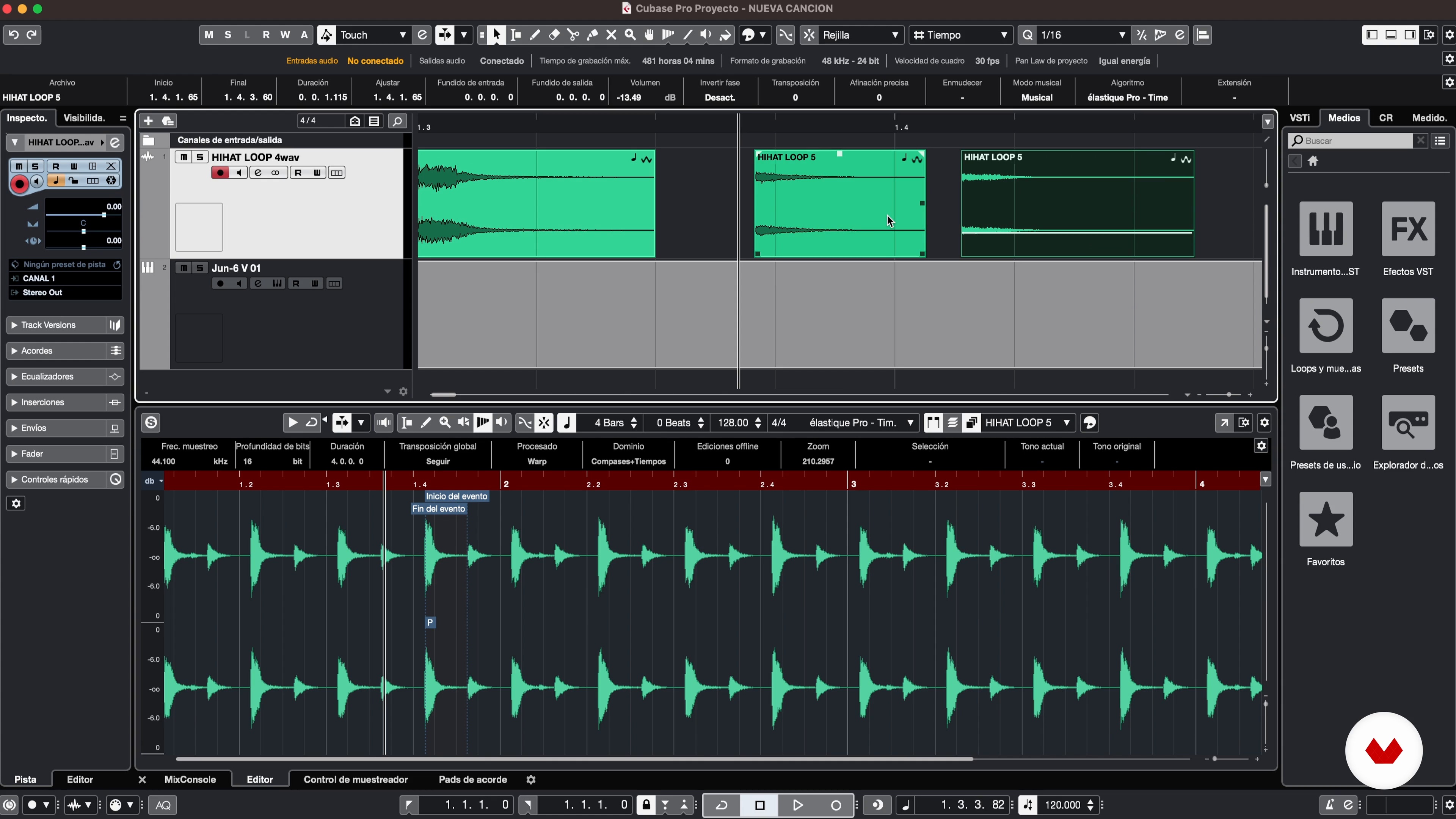Image resolution: width=1456 pixels, height=819 pixels.
Task: Open the Tiempo grid type dropdown
Action: 961,35
